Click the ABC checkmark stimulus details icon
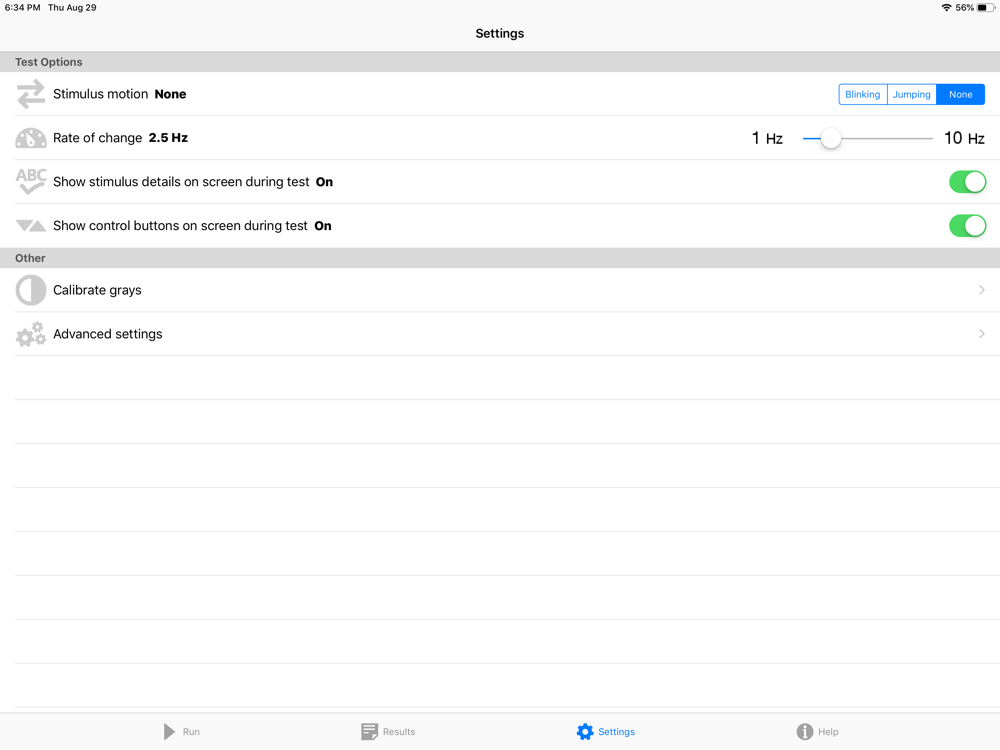 click(x=31, y=182)
